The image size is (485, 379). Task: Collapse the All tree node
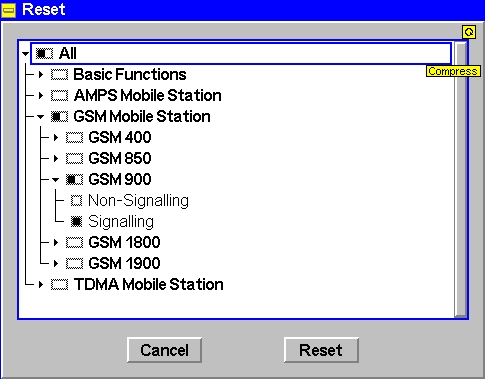point(25,54)
